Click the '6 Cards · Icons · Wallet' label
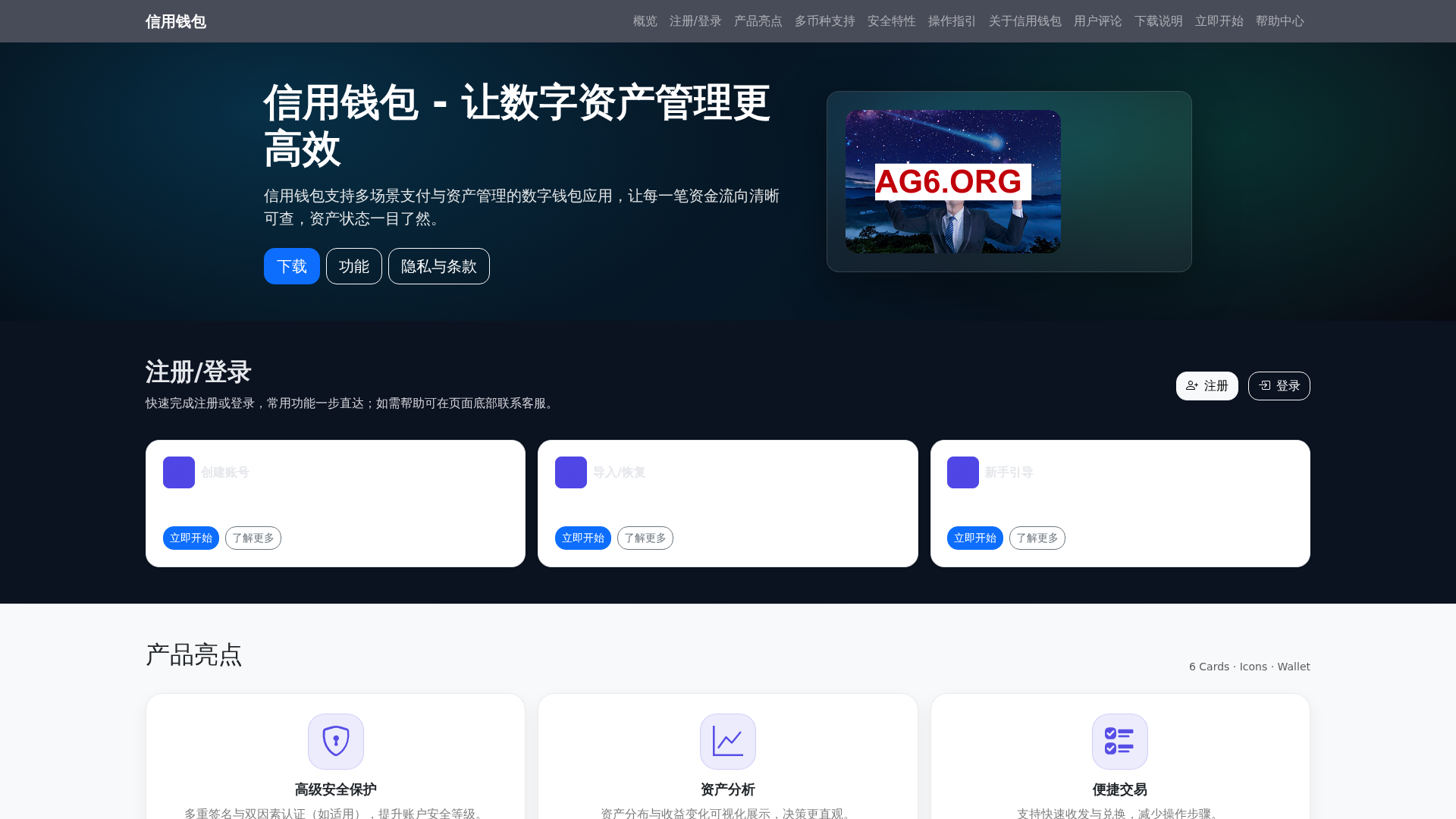The image size is (1456, 819). click(1250, 667)
